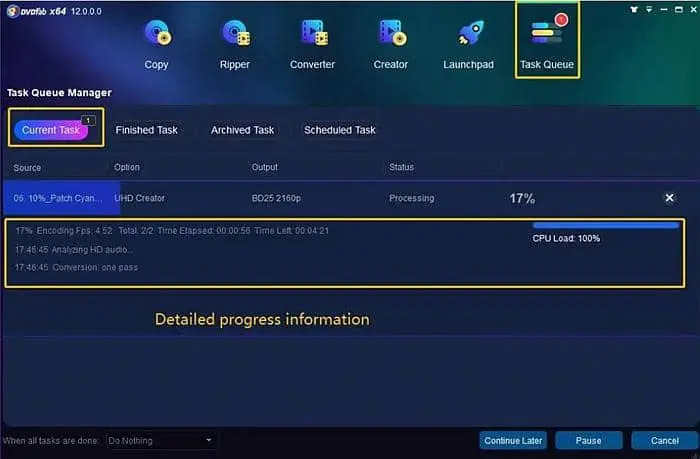
Task: Switch to Archived Task tab
Action: 242,130
